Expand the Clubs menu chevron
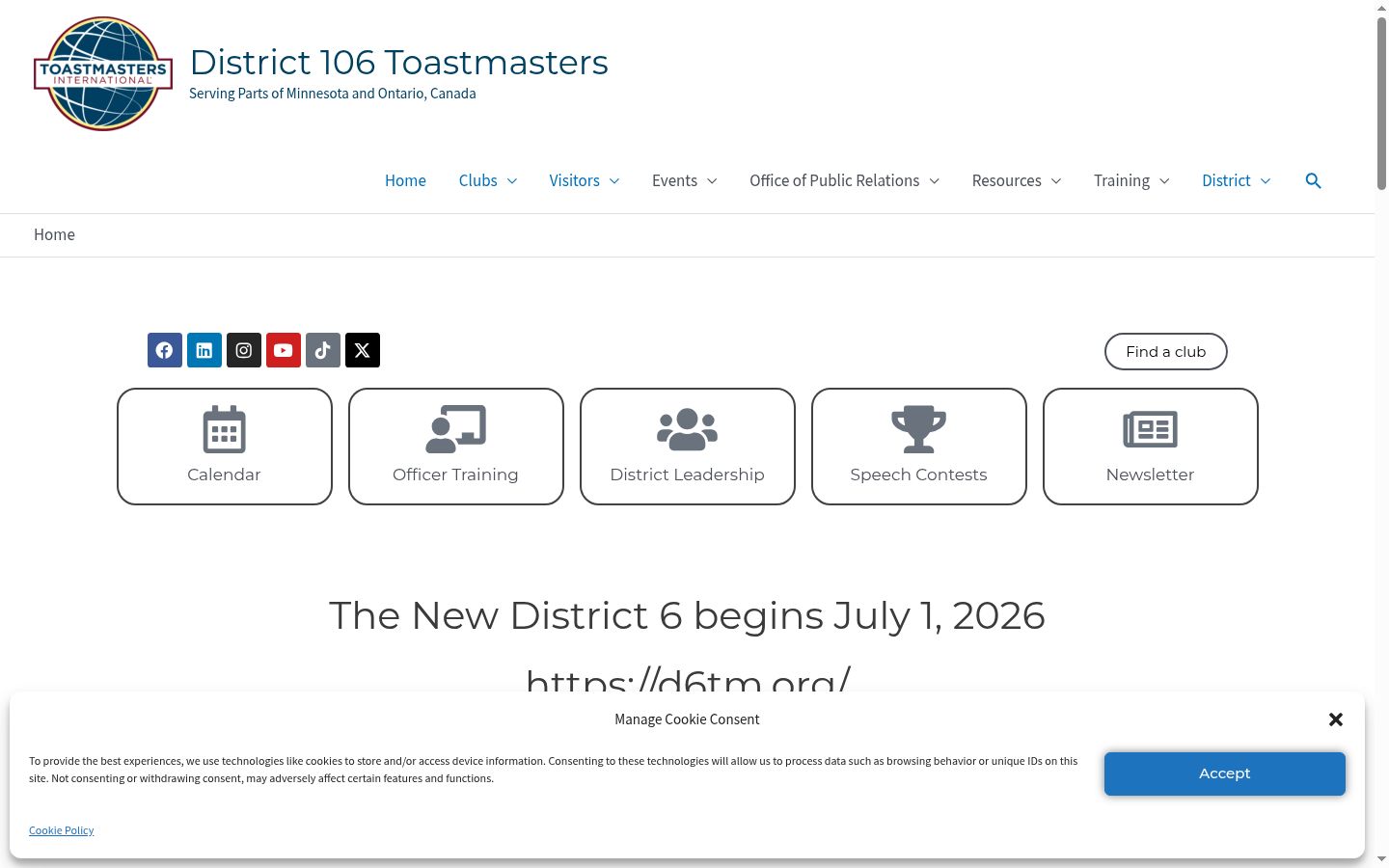This screenshot has height=868, width=1389. pyautogui.click(x=512, y=181)
